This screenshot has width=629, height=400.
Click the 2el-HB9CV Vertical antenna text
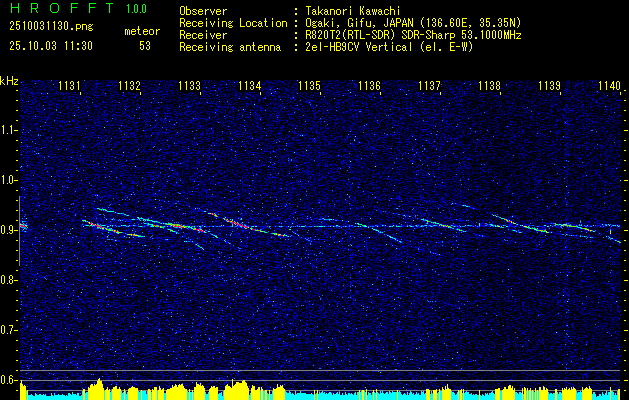pos(388,47)
